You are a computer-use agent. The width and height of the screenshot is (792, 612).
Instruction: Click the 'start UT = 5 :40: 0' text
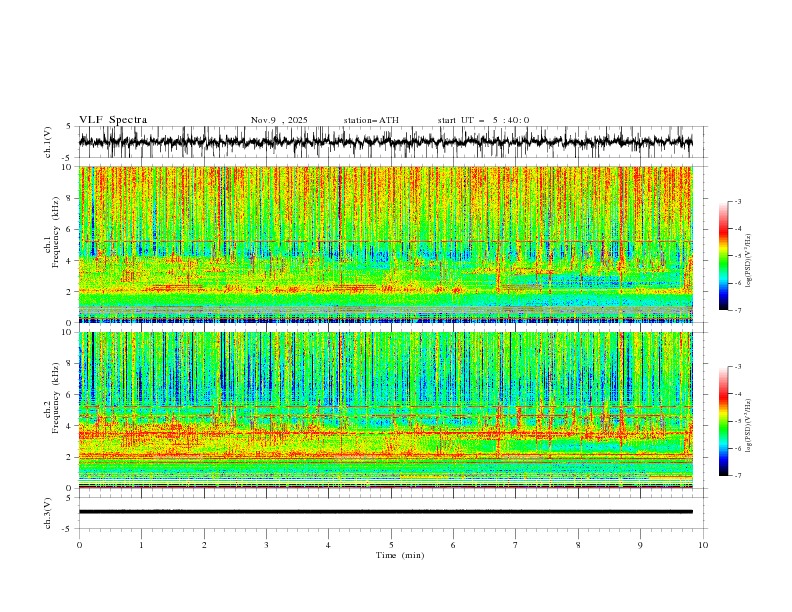coord(483,120)
